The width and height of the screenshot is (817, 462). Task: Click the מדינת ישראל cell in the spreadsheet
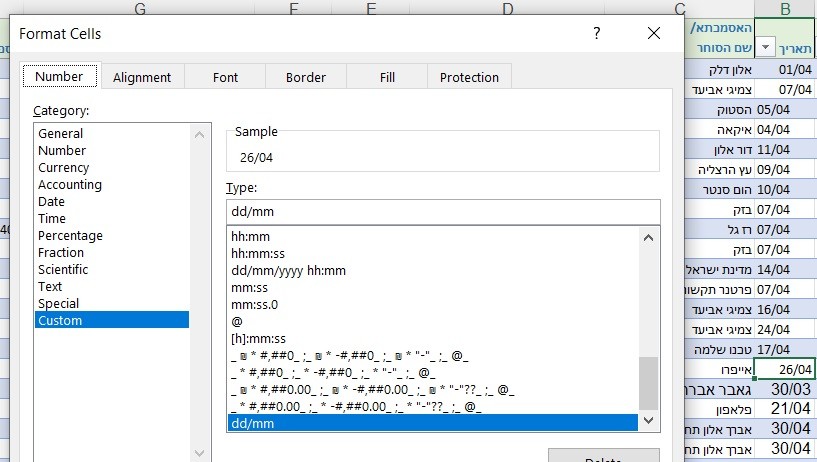point(719,269)
